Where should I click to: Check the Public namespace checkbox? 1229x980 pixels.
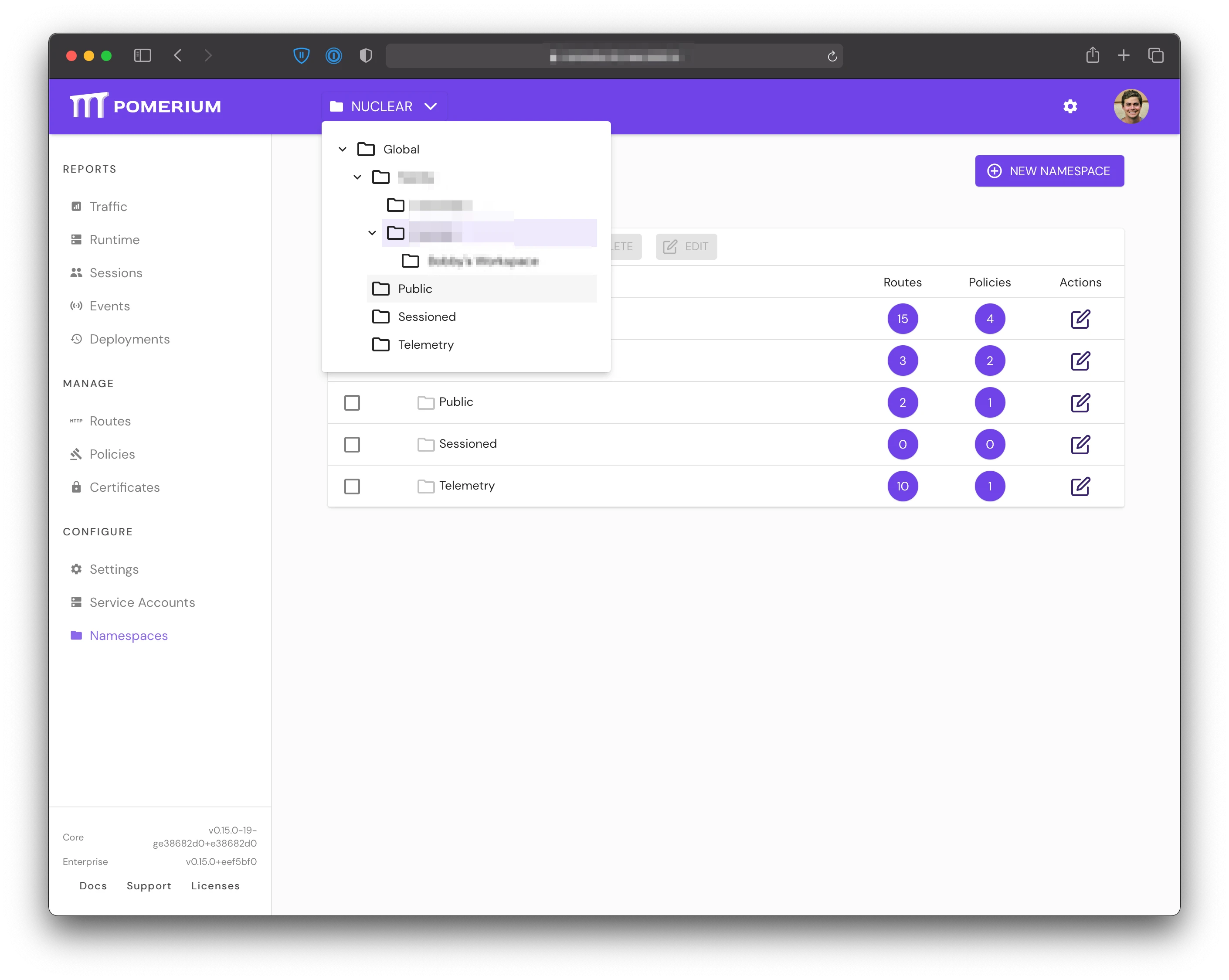pyautogui.click(x=352, y=402)
